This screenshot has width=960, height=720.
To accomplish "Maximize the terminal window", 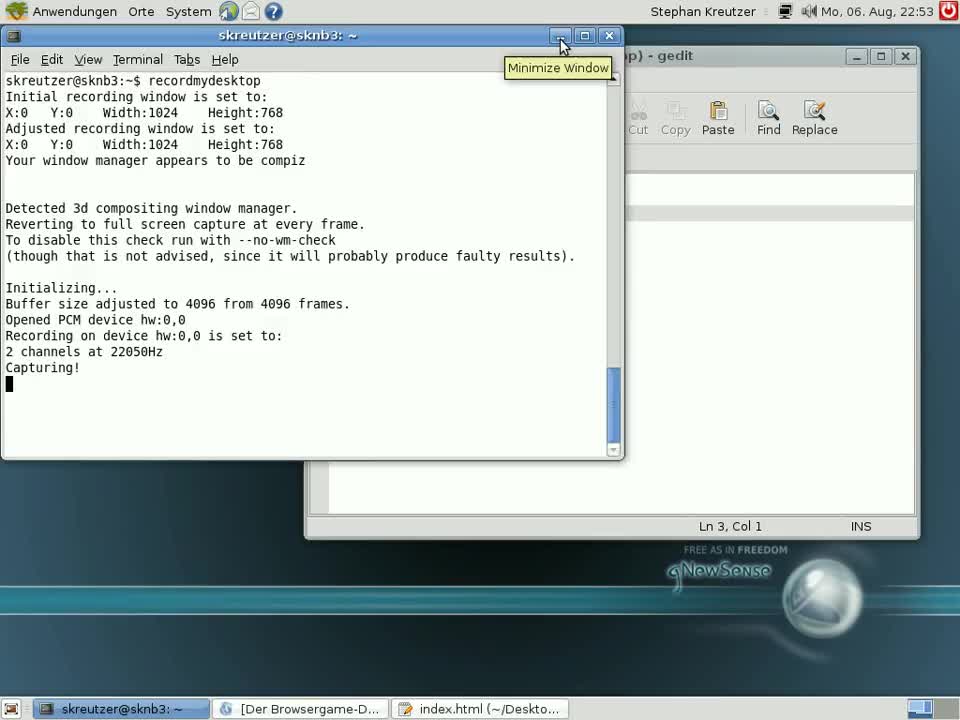I will 585,36.
